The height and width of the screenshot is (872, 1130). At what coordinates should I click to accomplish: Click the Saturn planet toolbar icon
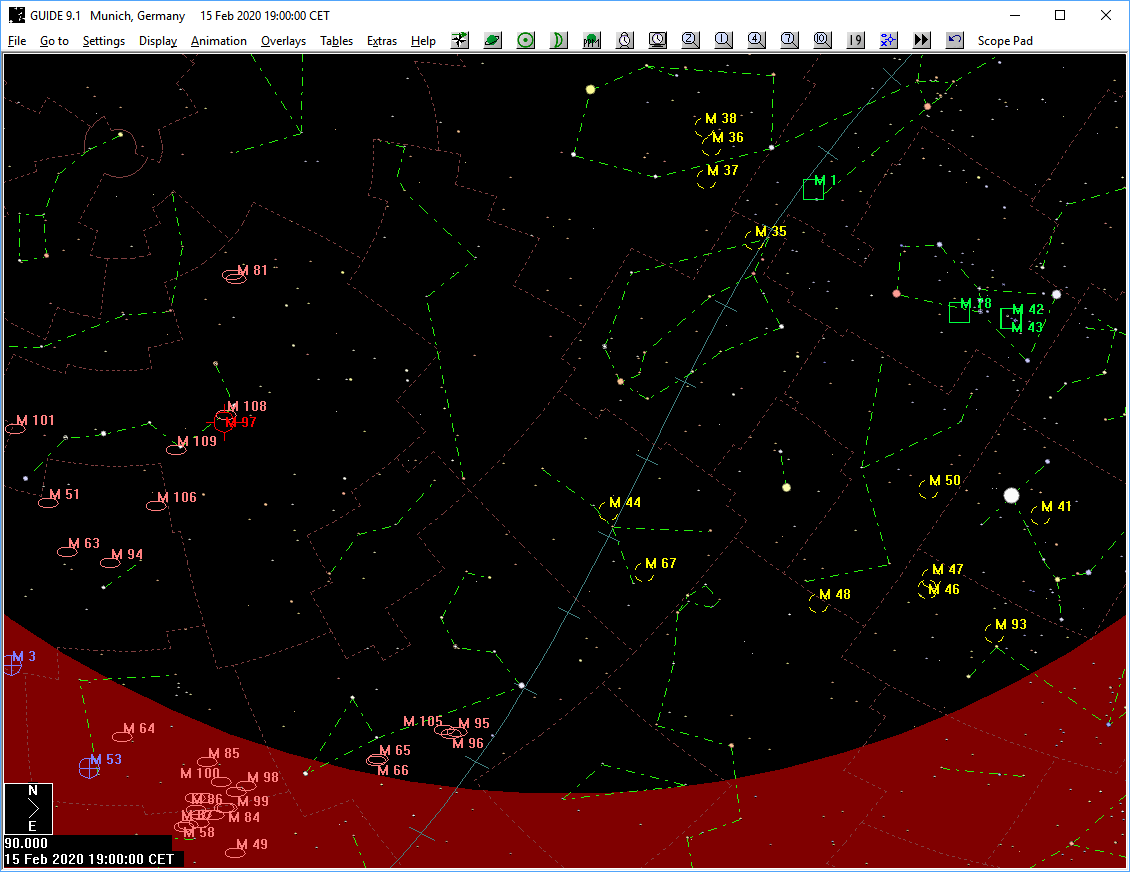[493, 40]
